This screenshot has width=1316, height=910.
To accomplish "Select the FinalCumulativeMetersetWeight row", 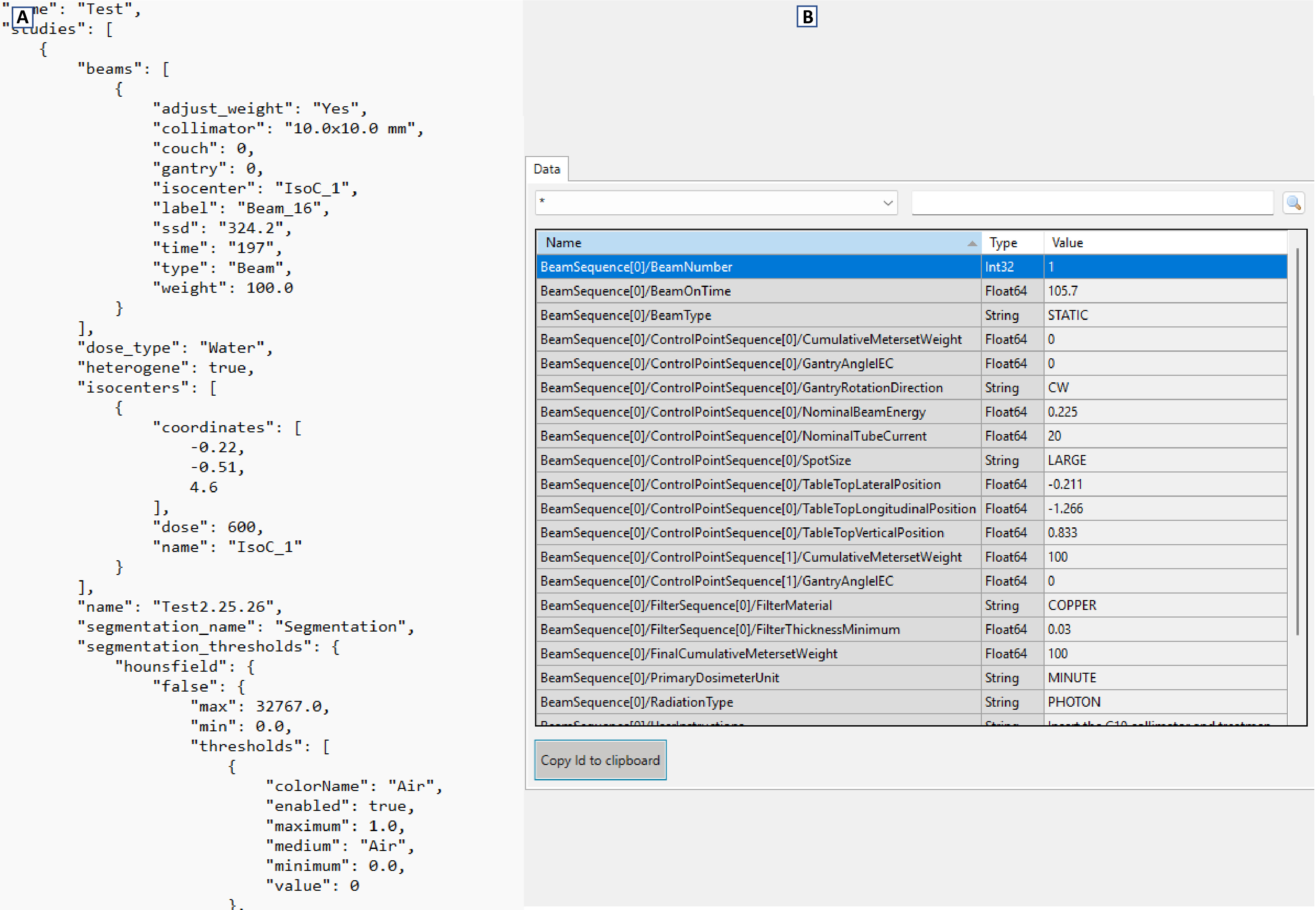I will point(912,654).
